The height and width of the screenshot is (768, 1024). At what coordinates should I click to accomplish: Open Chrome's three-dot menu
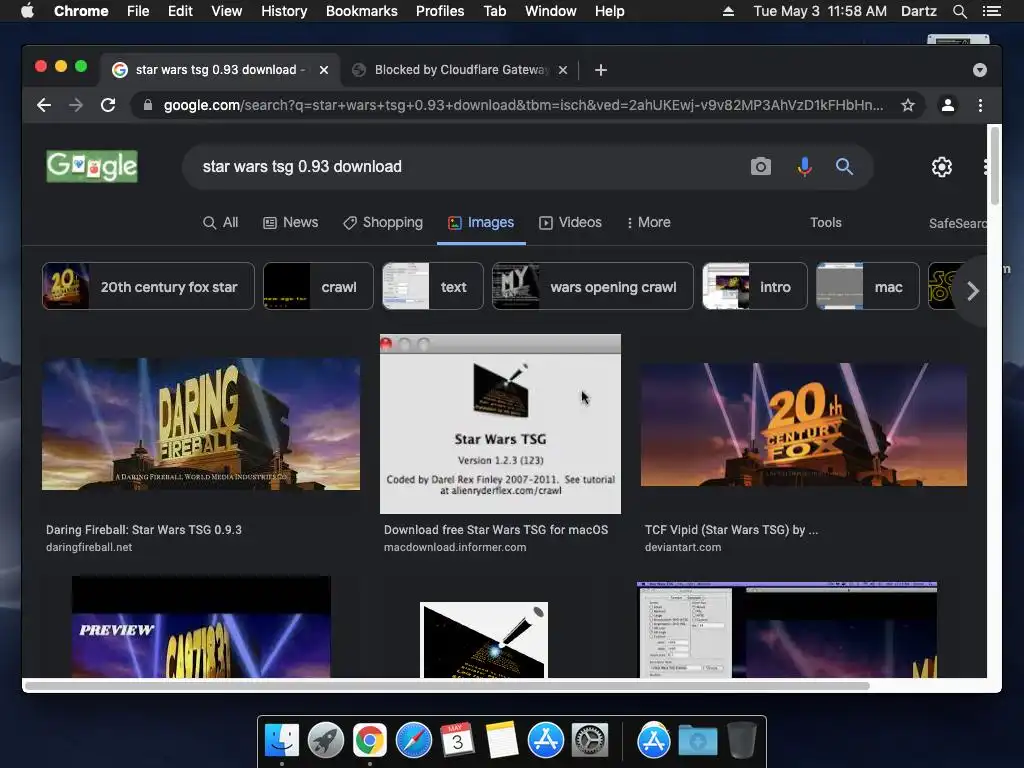(x=980, y=105)
